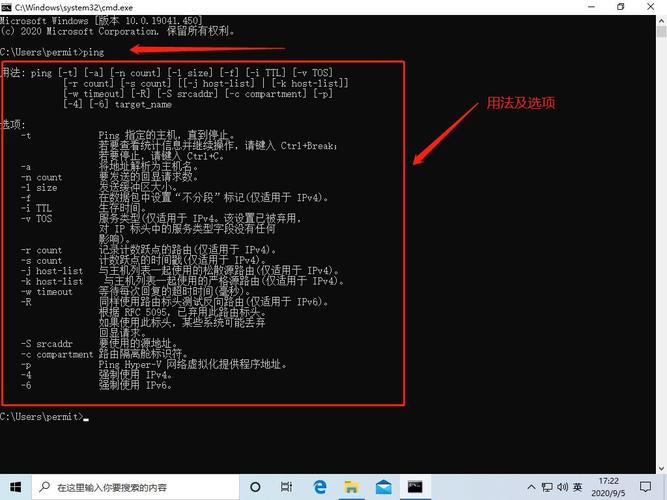Screen dimensions: 667x500
Task: Launch Microsoft Edge from taskbar
Action: pos(319,487)
